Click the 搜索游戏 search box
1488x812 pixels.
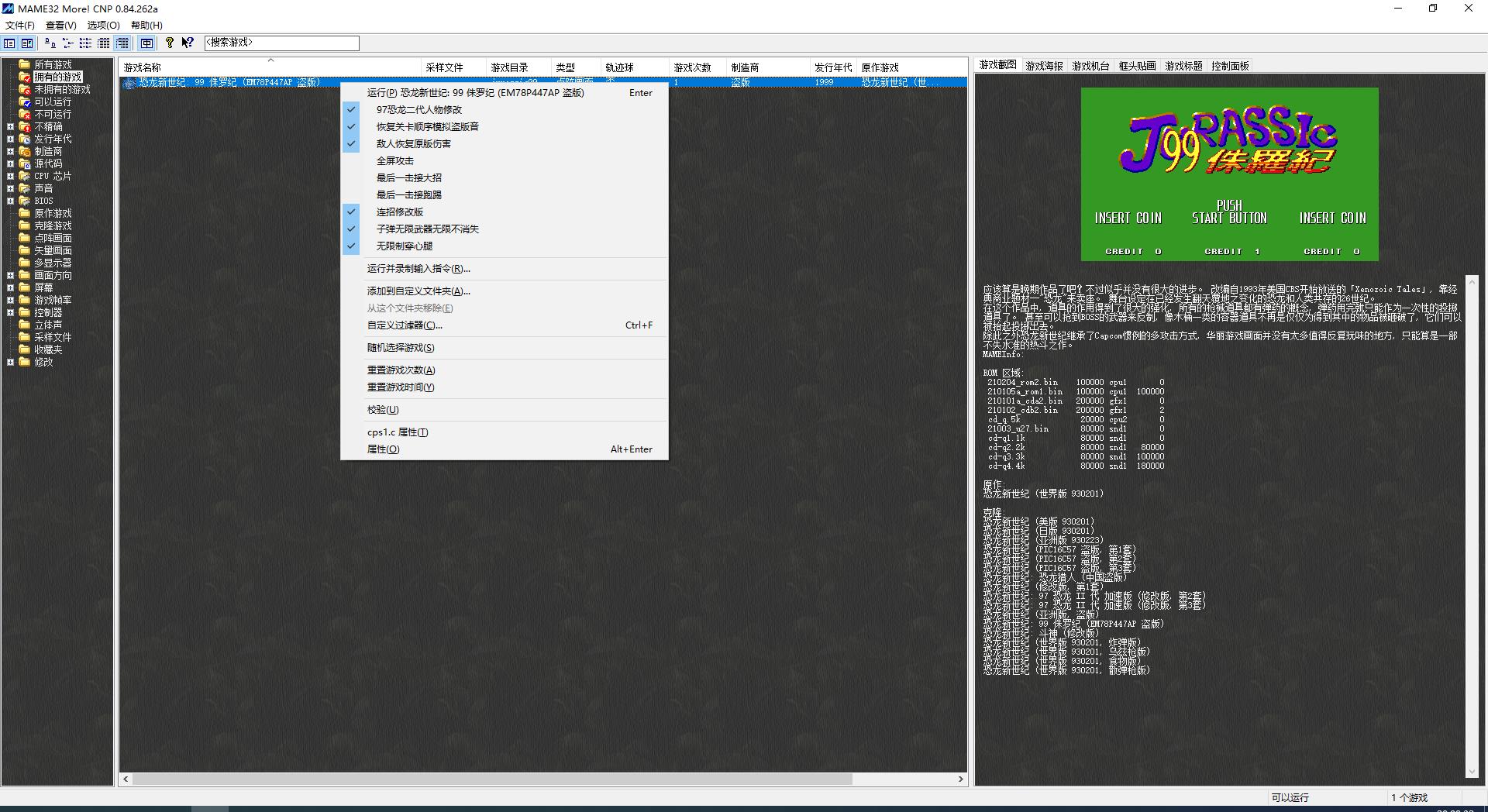point(281,43)
